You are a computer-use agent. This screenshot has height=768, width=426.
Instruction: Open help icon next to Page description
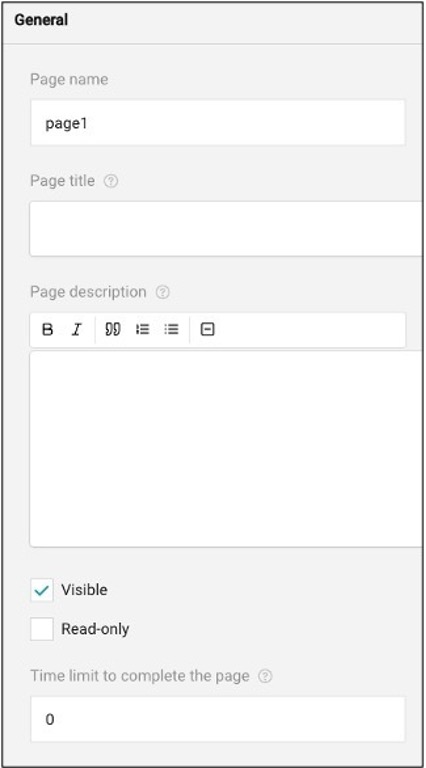pyautogui.click(x=163, y=292)
